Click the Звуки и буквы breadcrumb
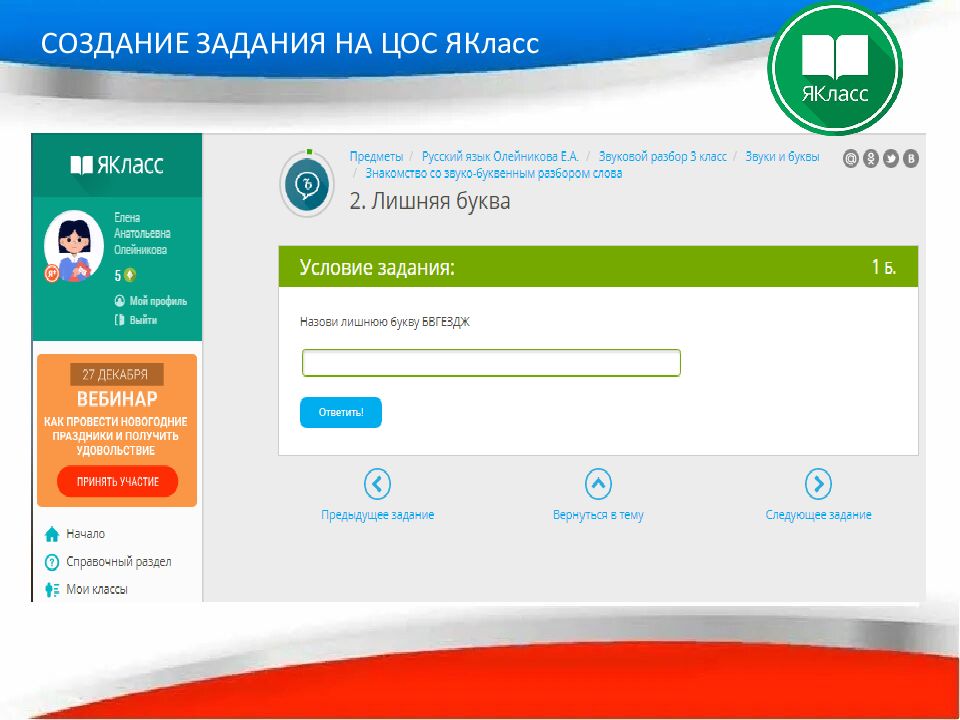The width and height of the screenshot is (960, 720). [782, 156]
